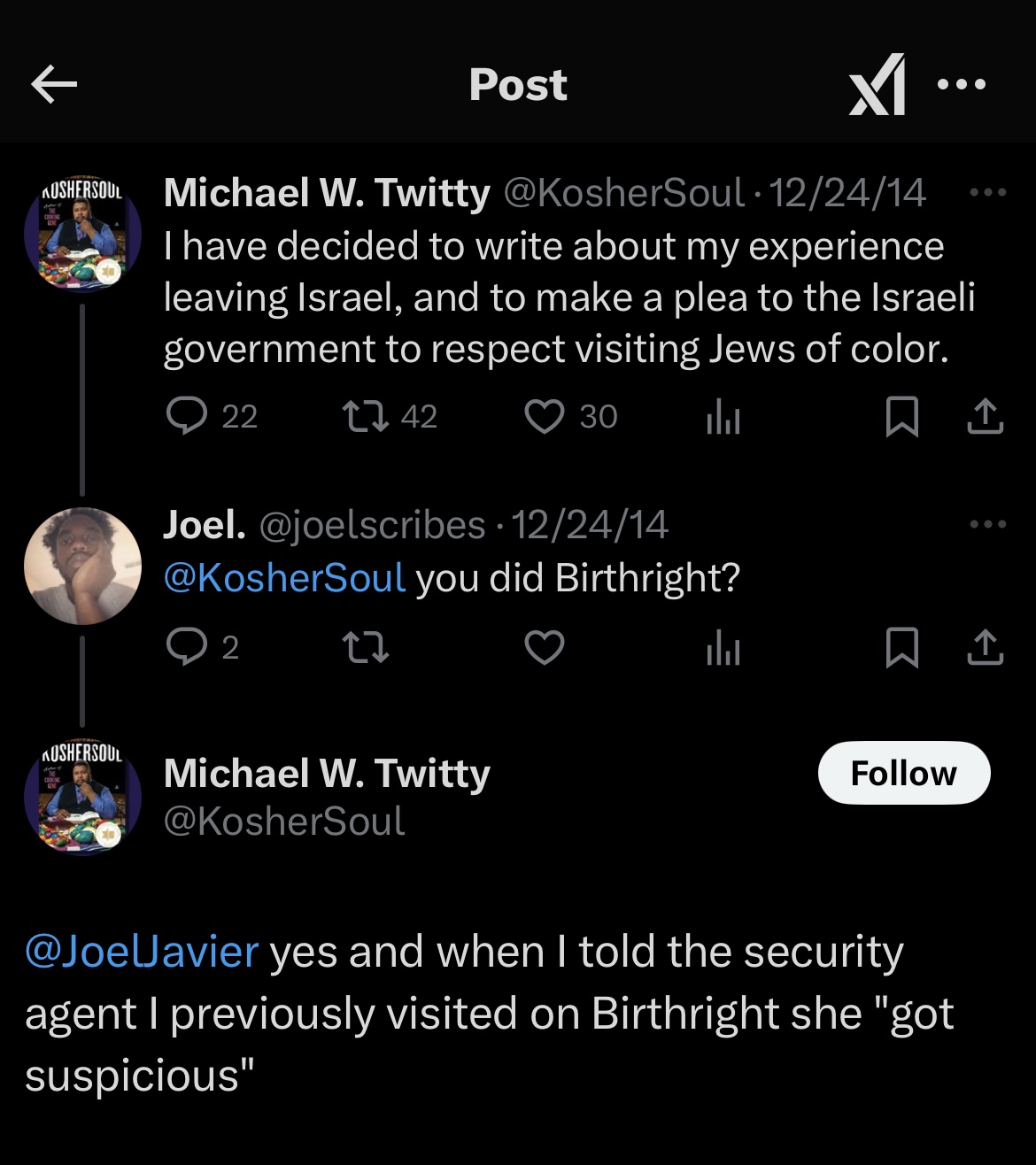View analytics for Michael's first tweet
Image resolution: width=1036 pixels, height=1165 pixels.
coord(723,417)
